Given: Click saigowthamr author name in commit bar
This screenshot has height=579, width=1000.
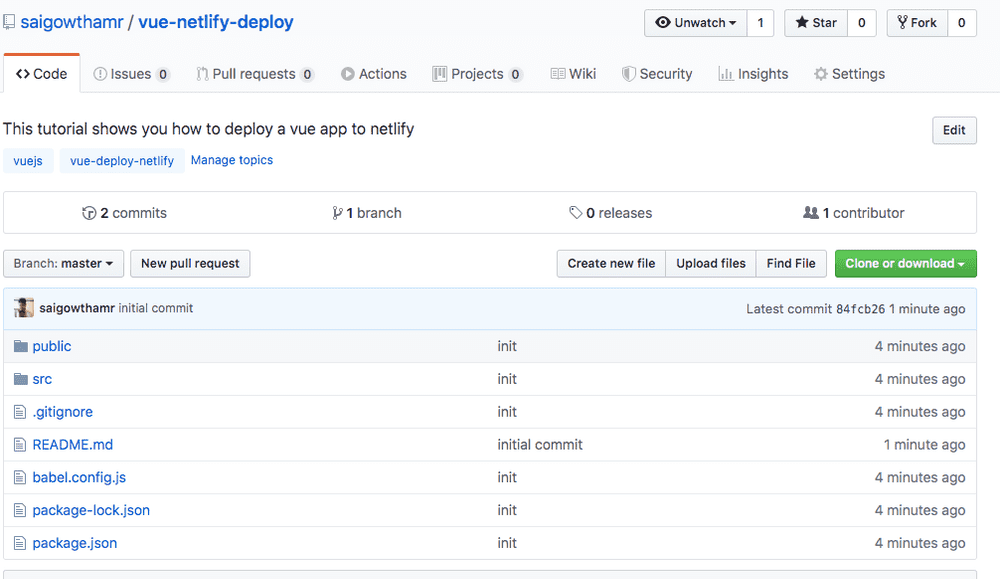Looking at the screenshot, I should 77,308.
